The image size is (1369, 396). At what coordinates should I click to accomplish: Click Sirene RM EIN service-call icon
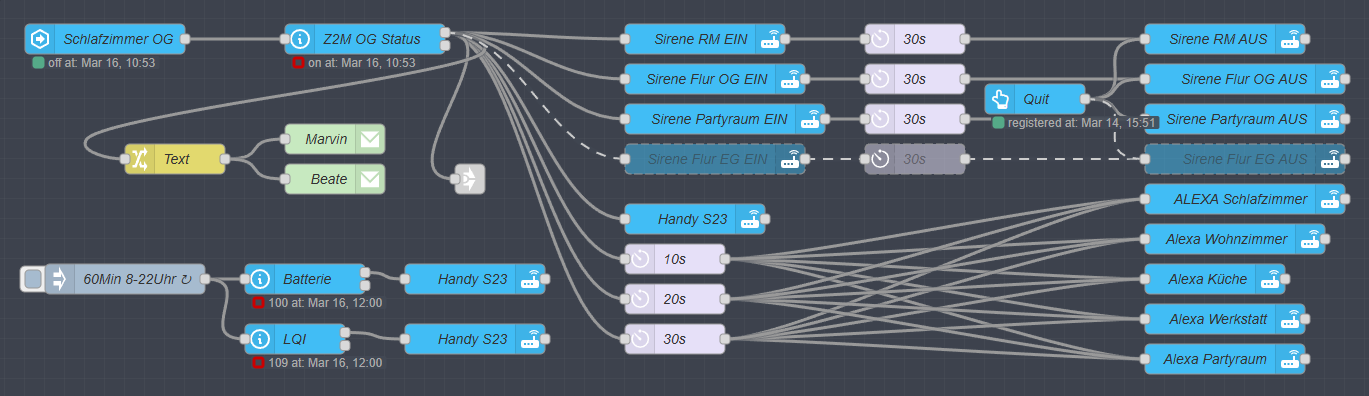(770, 39)
